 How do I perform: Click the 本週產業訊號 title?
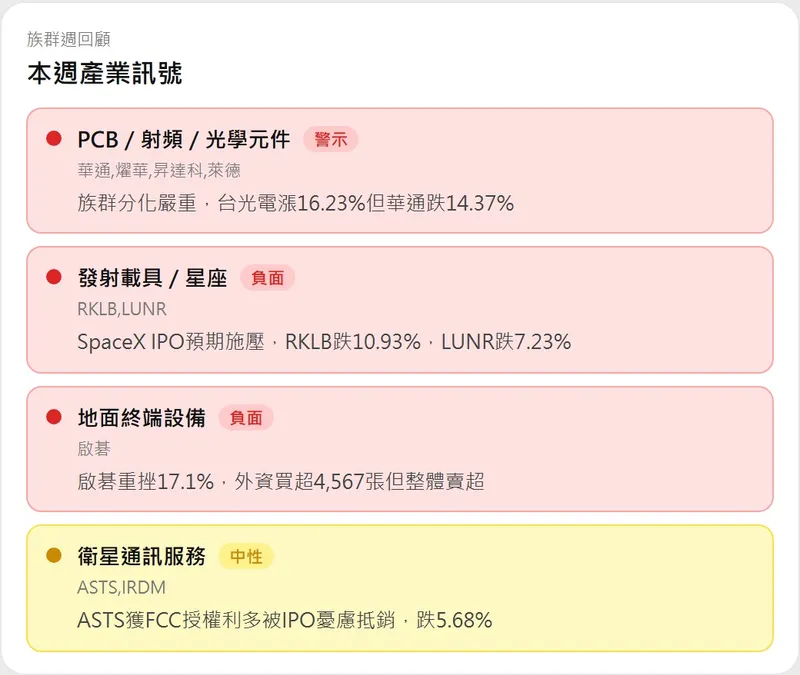(x=104, y=73)
